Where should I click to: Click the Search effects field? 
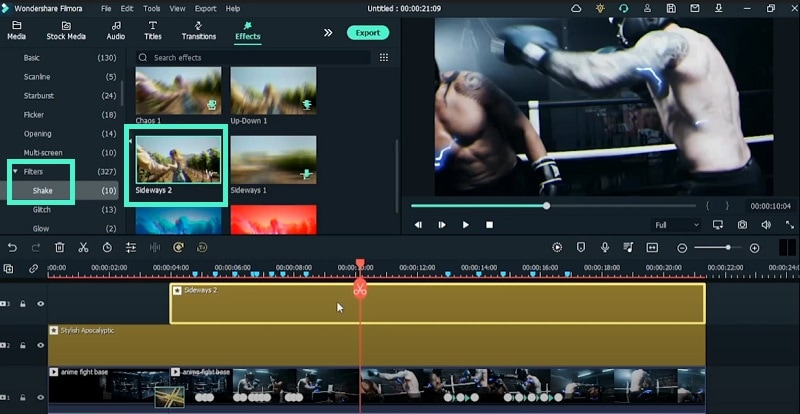253,58
